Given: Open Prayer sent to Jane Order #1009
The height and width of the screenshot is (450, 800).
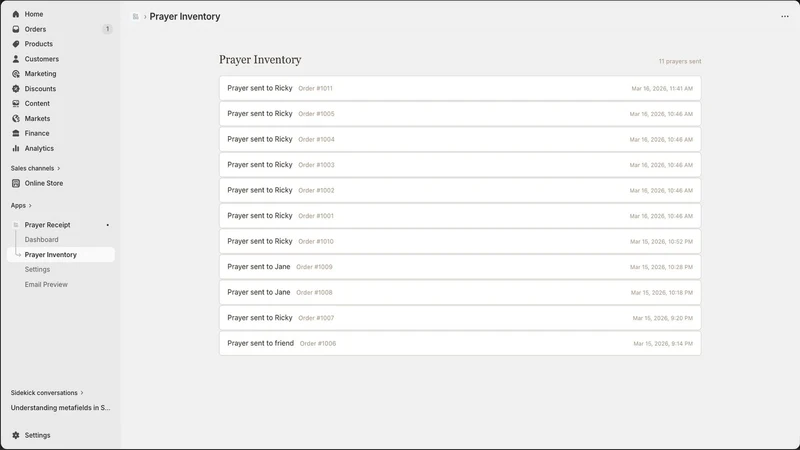Looking at the screenshot, I should click(460, 267).
